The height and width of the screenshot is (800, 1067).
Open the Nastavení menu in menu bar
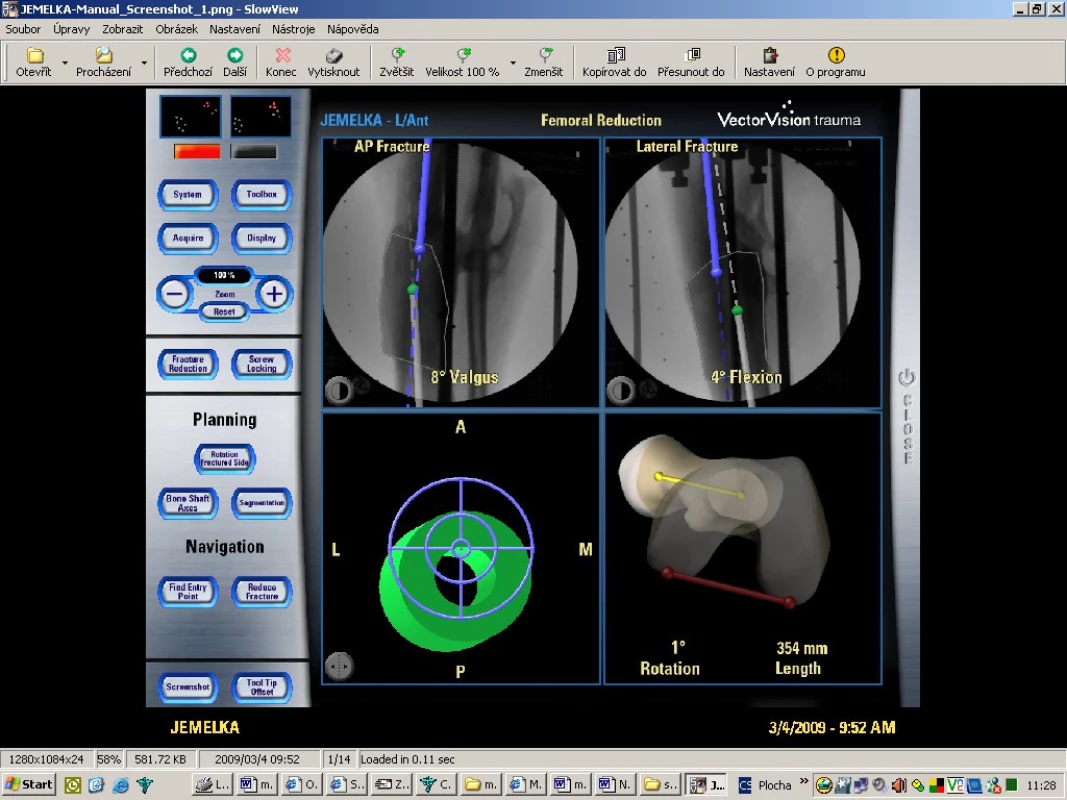tap(235, 29)
